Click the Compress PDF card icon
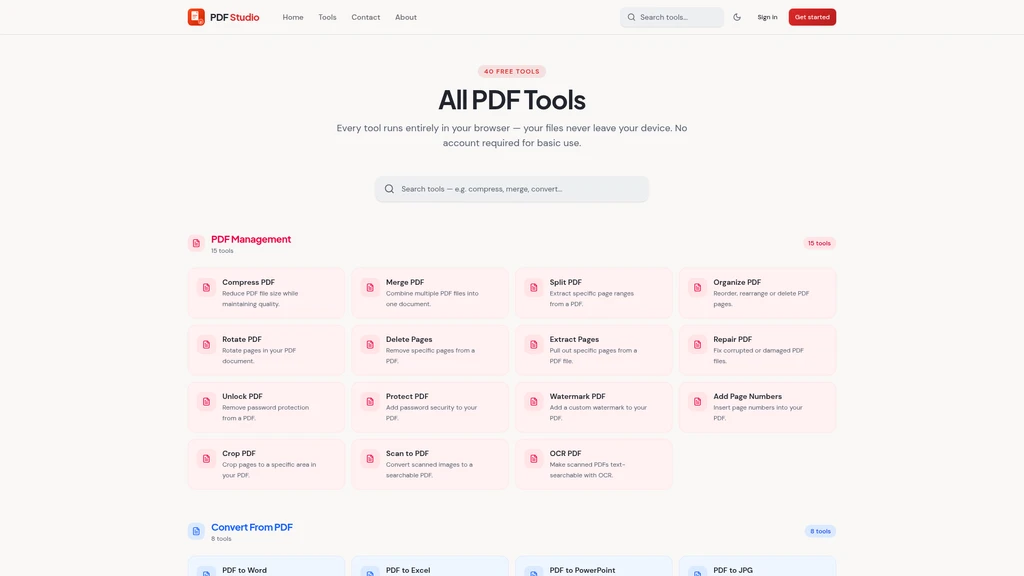This screenshot has width=1024, height=576. [206, 287]
